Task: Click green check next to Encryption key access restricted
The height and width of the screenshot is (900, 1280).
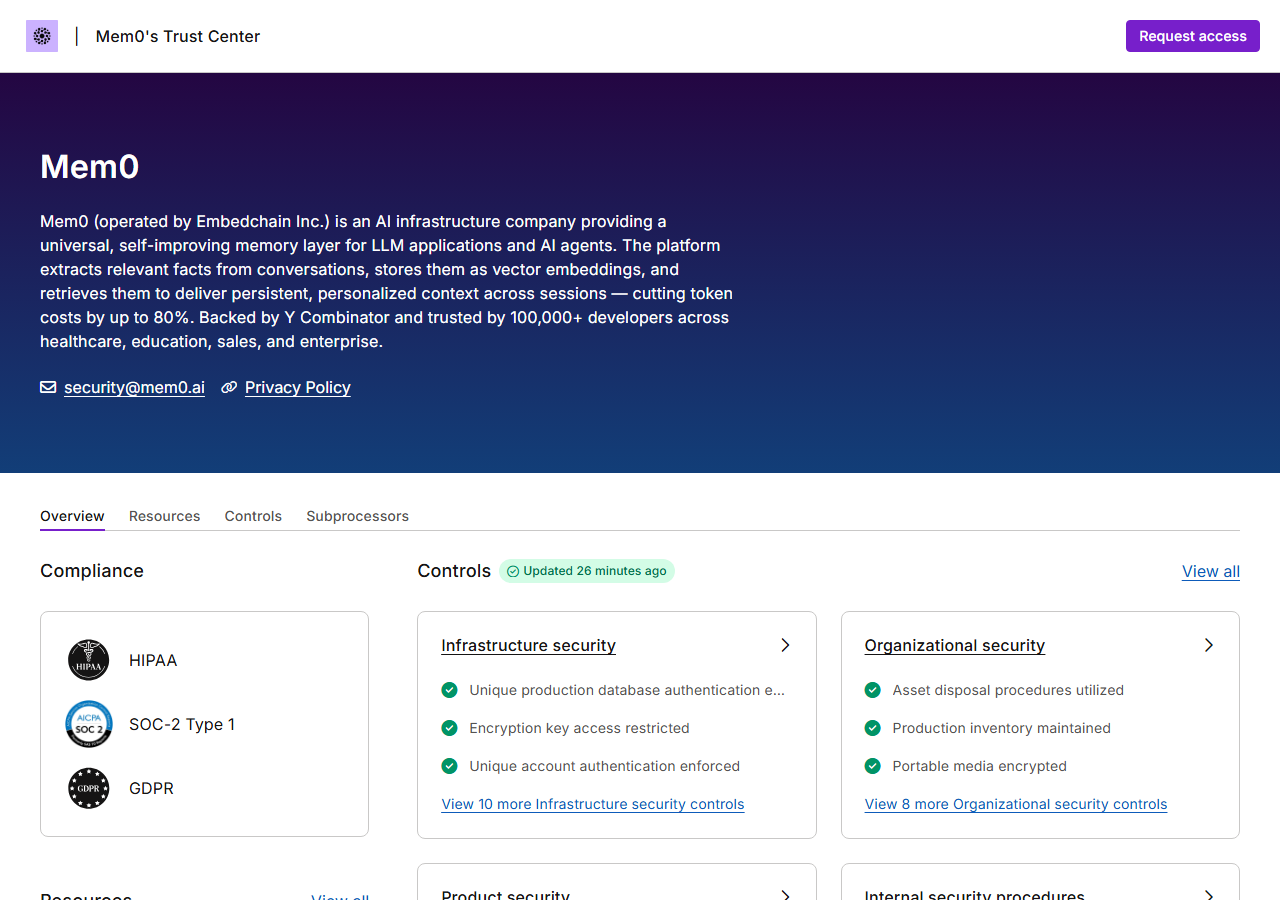Action: [450, 728]
